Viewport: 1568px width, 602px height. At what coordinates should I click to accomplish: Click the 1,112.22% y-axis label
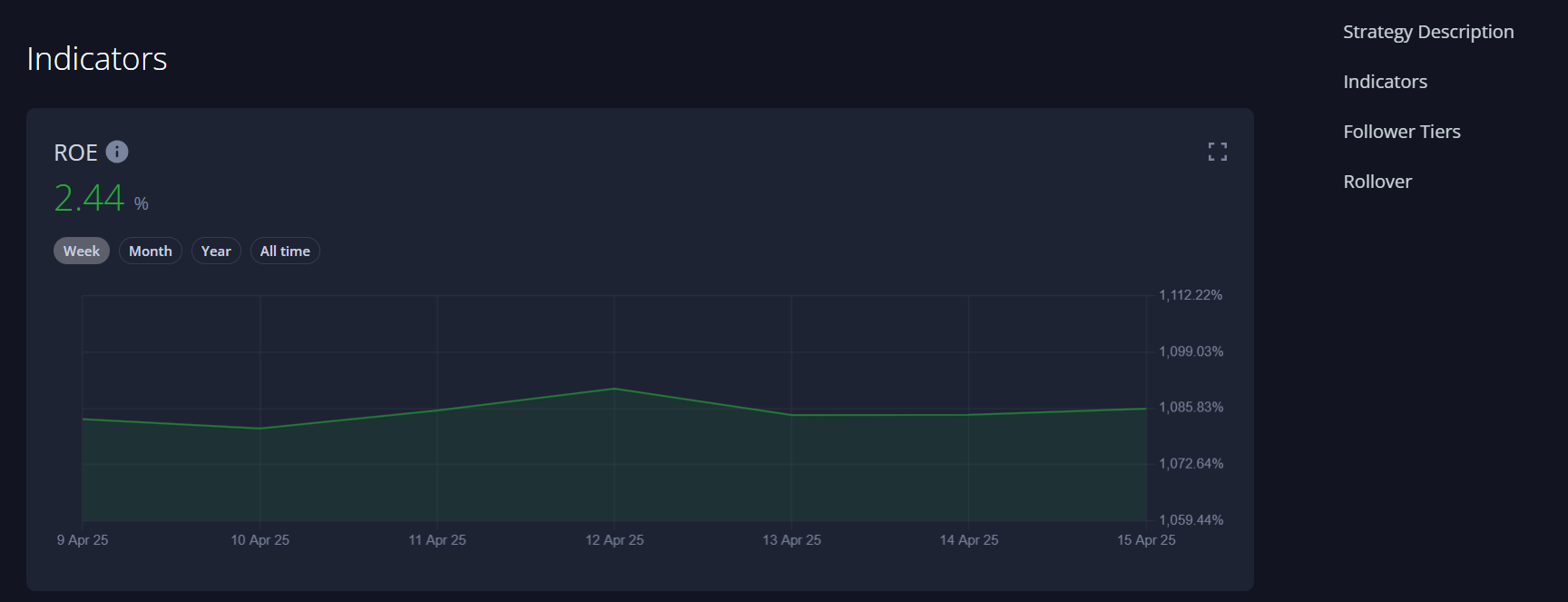coord(1191,295)
